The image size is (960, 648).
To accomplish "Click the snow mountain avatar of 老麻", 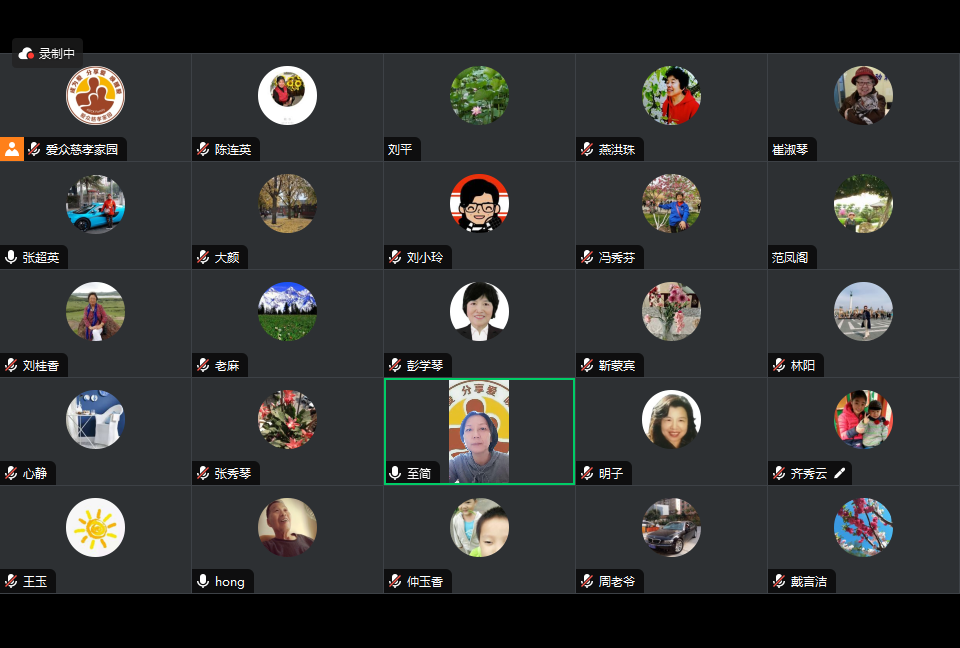I will [x=287, y=311].
